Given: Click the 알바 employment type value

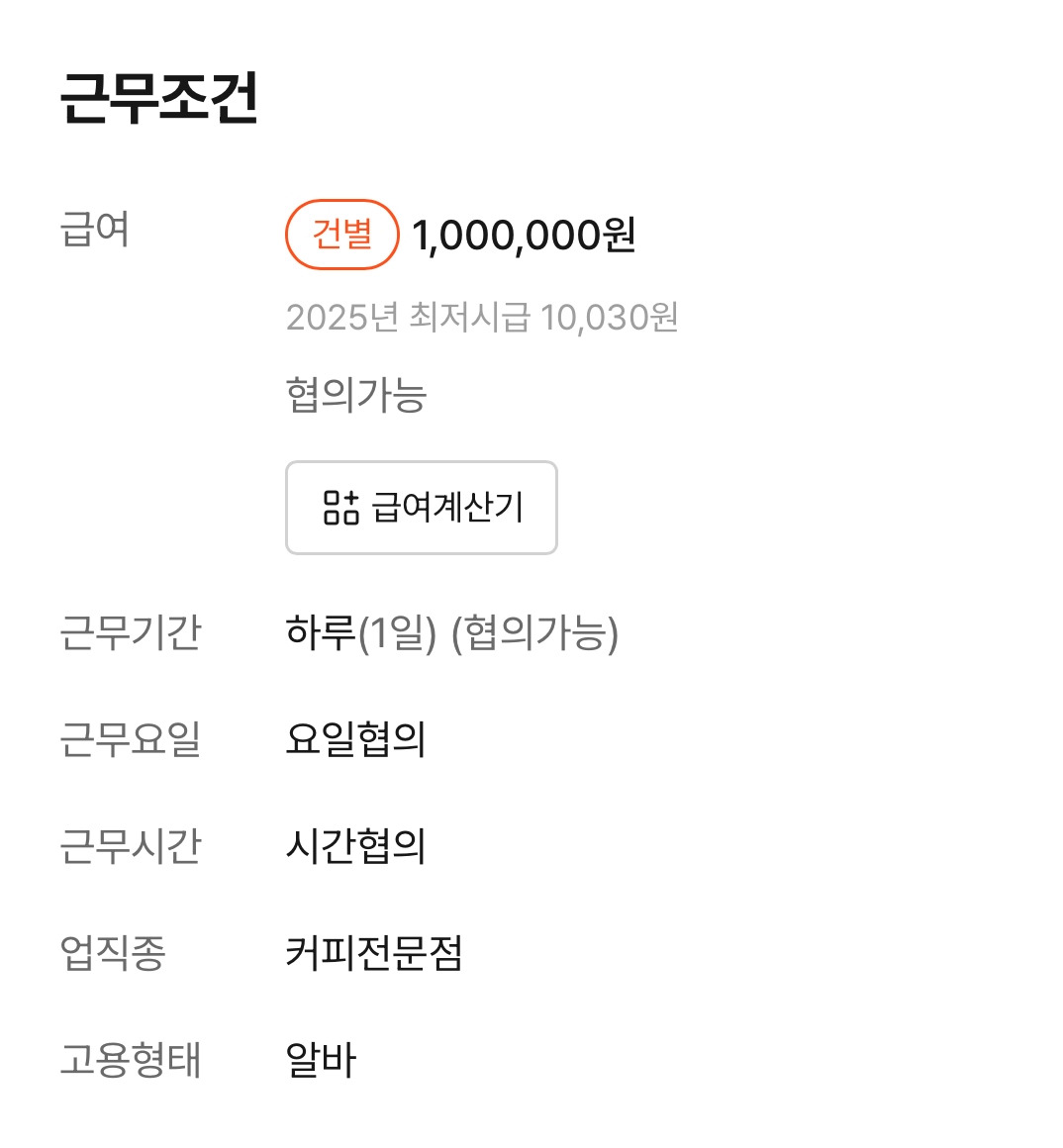Looking at the screenshot, I should click(x=321, y=1059).
